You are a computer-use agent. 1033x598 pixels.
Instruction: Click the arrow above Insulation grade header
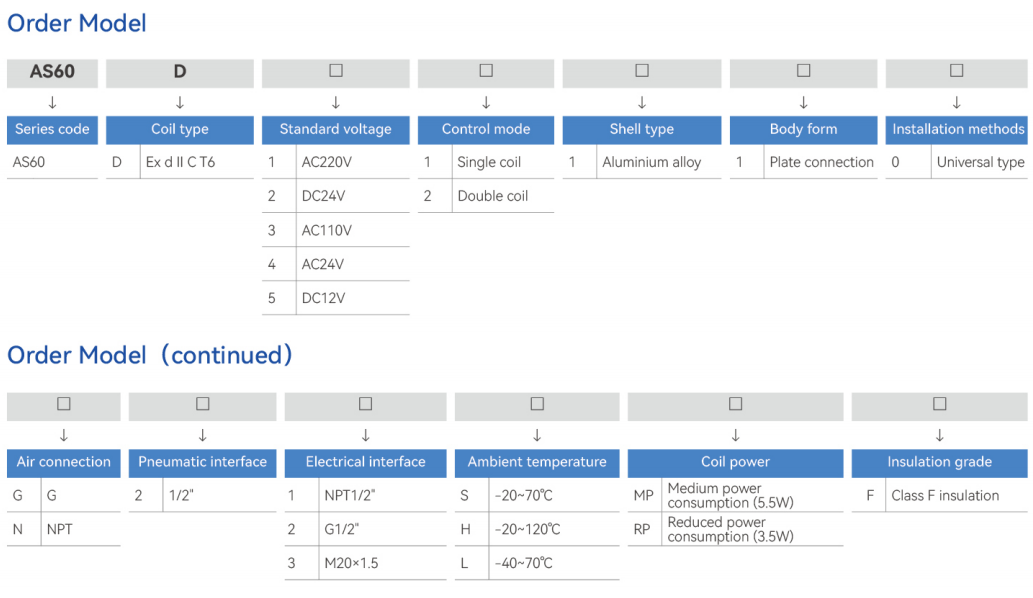939,435
